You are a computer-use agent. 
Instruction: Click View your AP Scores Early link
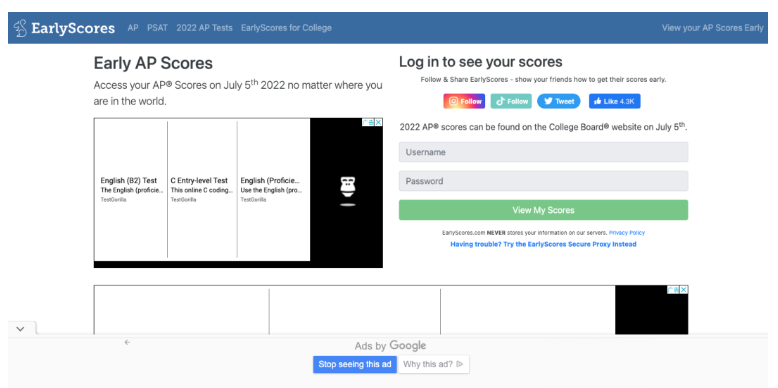coord(713,28)
